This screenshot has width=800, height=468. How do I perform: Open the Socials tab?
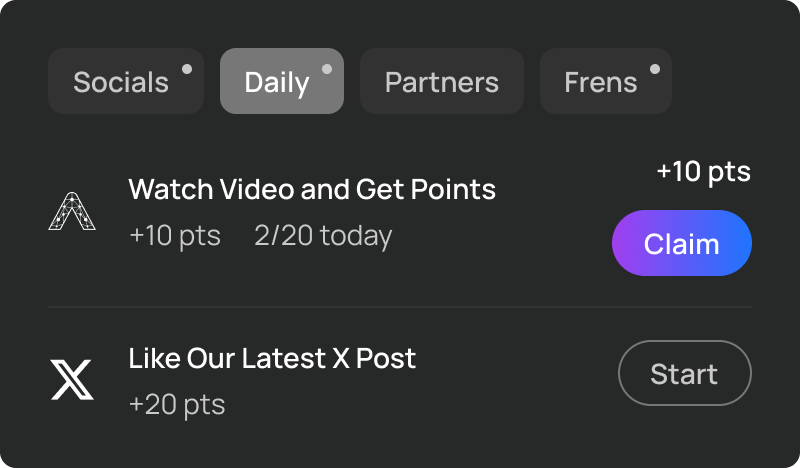pos(121,82)
